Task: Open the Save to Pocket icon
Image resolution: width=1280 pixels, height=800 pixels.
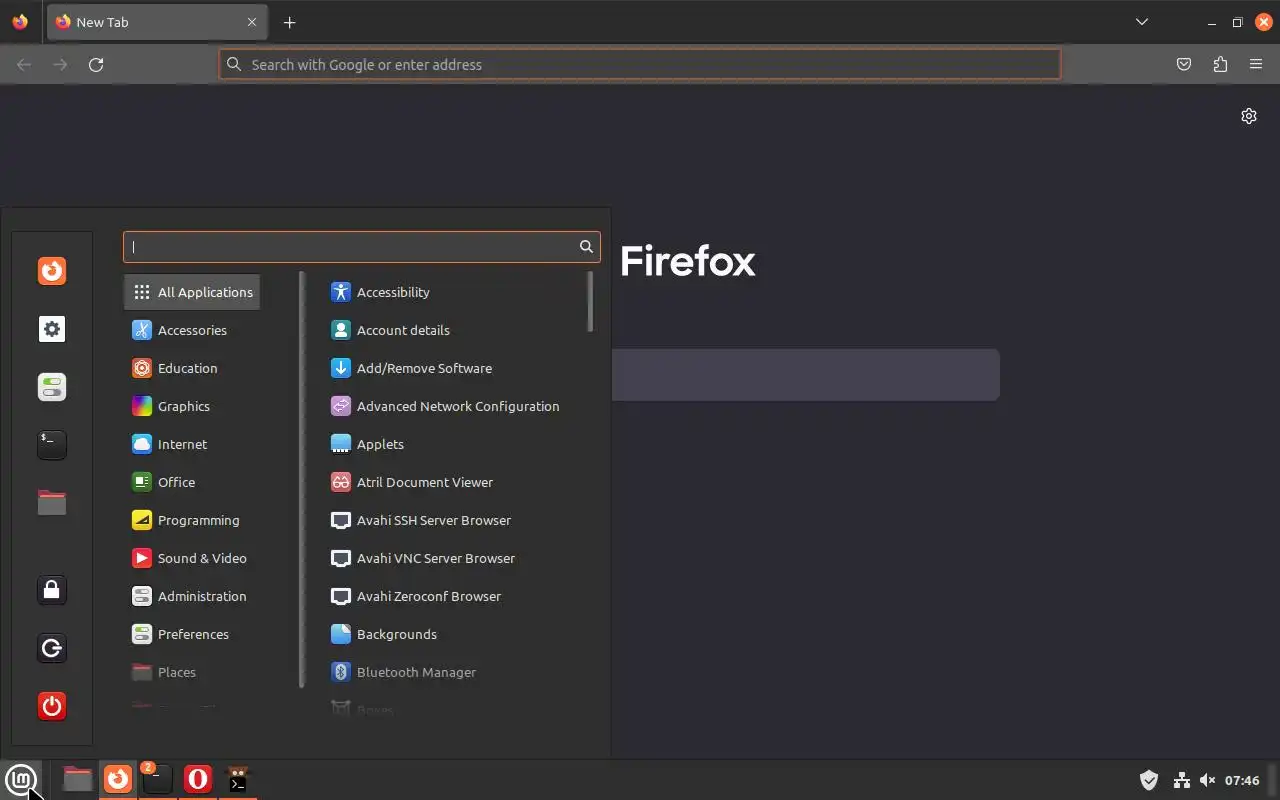Action: 1184,64
